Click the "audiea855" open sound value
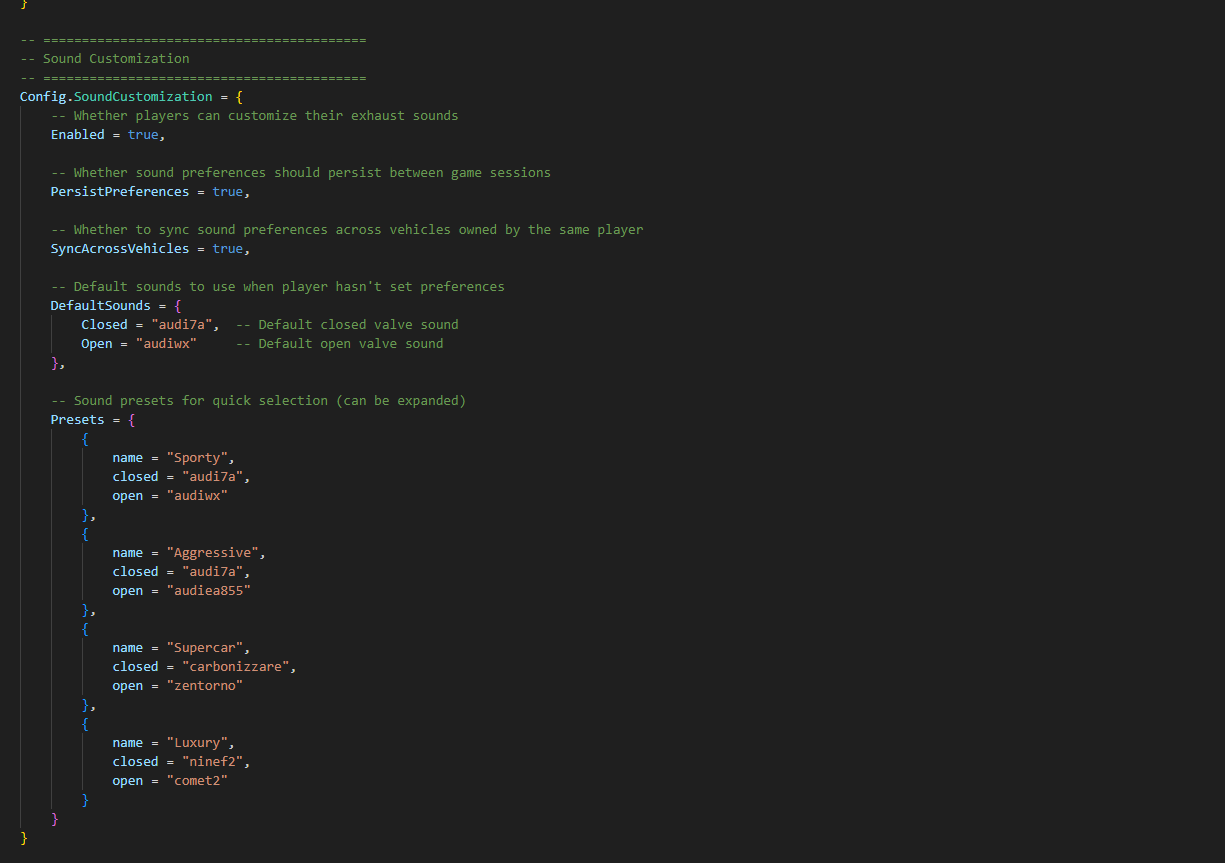Screen dimensions: 1225x863 coord(210,590)
